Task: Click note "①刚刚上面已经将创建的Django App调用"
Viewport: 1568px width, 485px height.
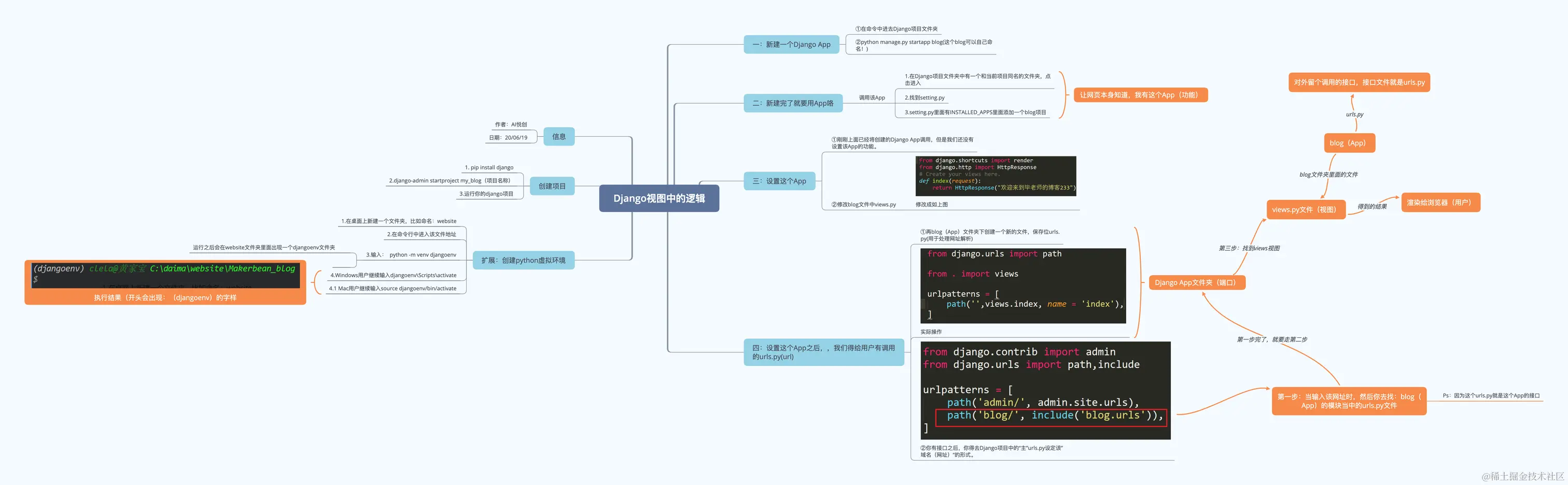Action: click(x=902, y=143)
